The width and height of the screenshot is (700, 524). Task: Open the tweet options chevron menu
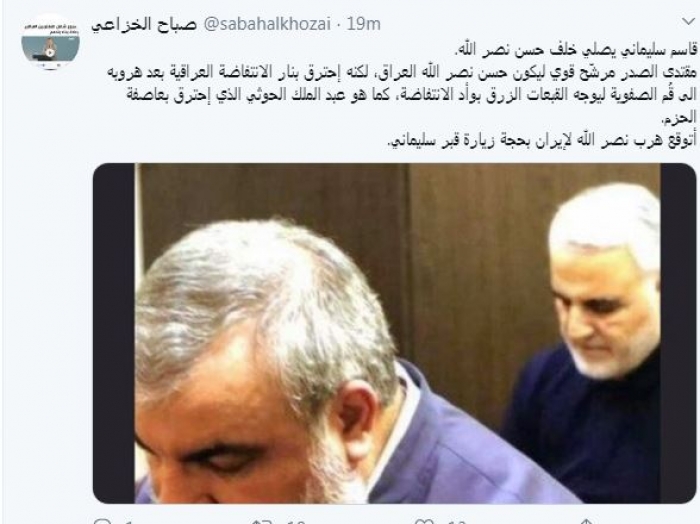click(x=689, y=21)
